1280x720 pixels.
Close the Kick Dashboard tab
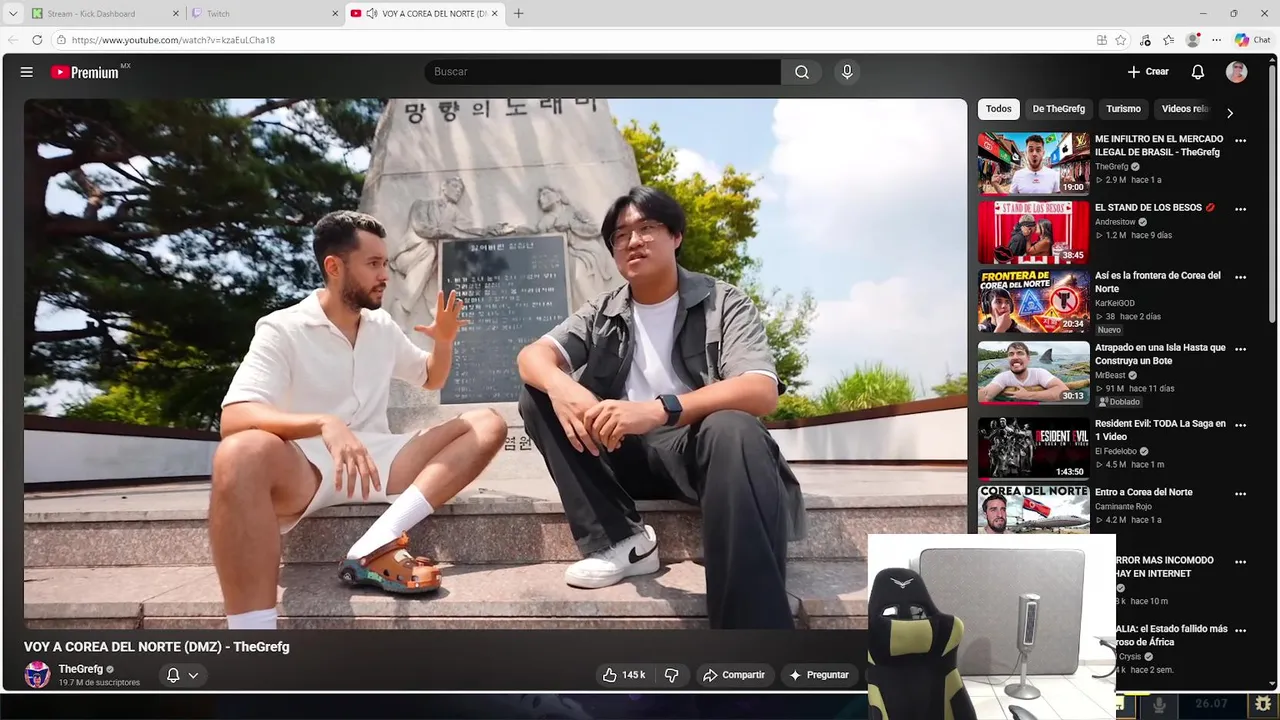(x=176, y=14)
